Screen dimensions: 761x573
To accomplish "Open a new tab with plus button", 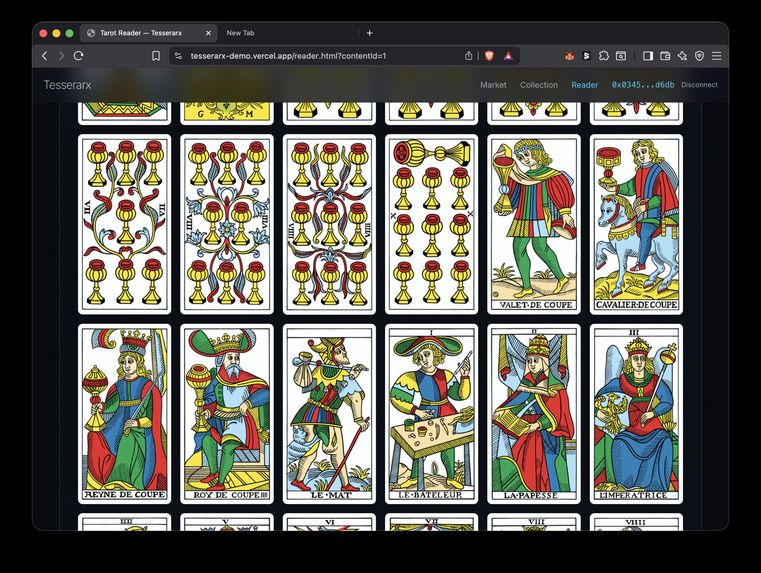I will tap(369, 33).
